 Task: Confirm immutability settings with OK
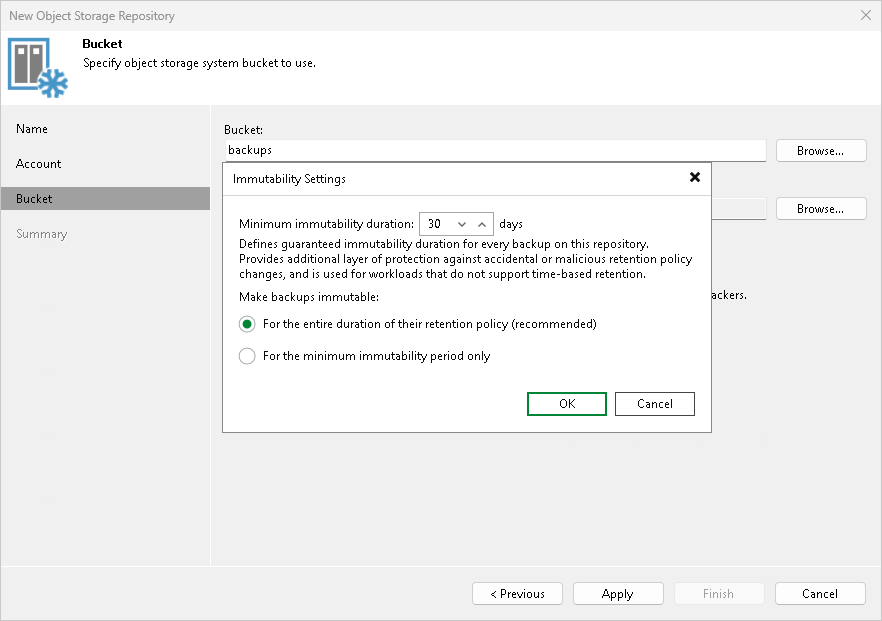coord(566,404)
